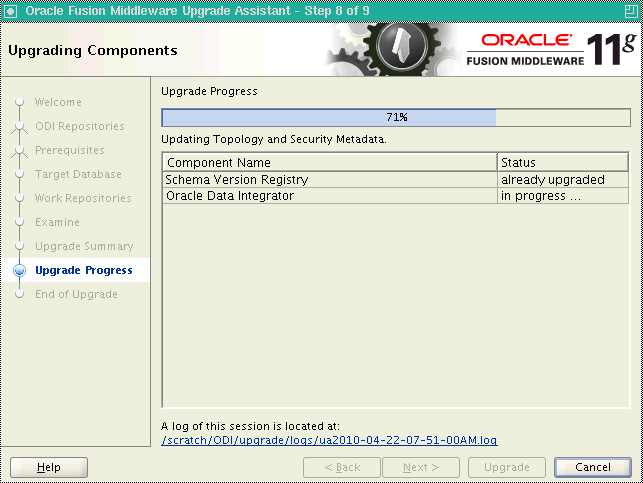
Task: Click the Prerequisites step bullet icon
Action: coord(19,150)
